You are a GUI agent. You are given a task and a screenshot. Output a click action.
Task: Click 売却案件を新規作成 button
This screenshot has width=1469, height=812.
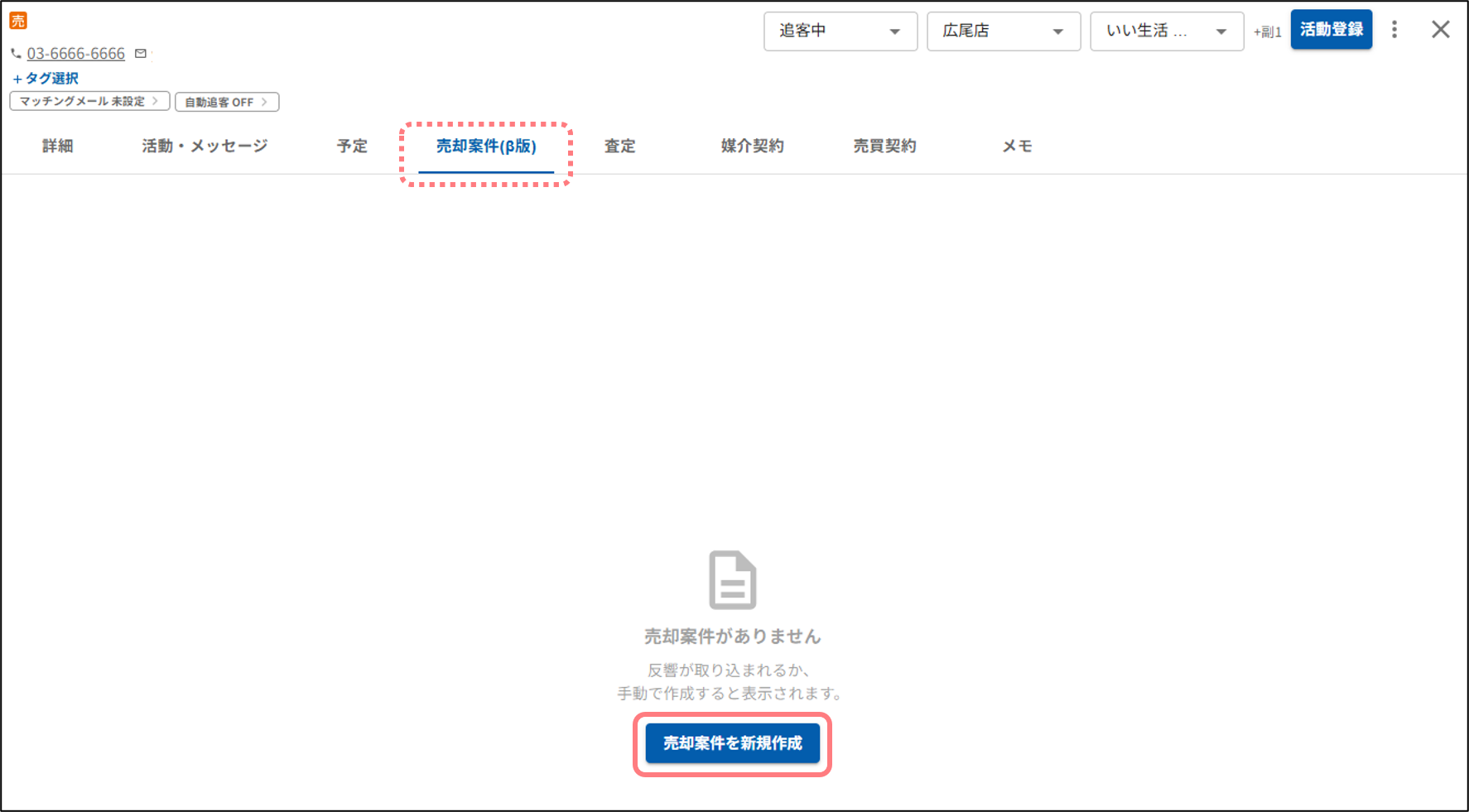pyautogui.click(x=733, y=743)
